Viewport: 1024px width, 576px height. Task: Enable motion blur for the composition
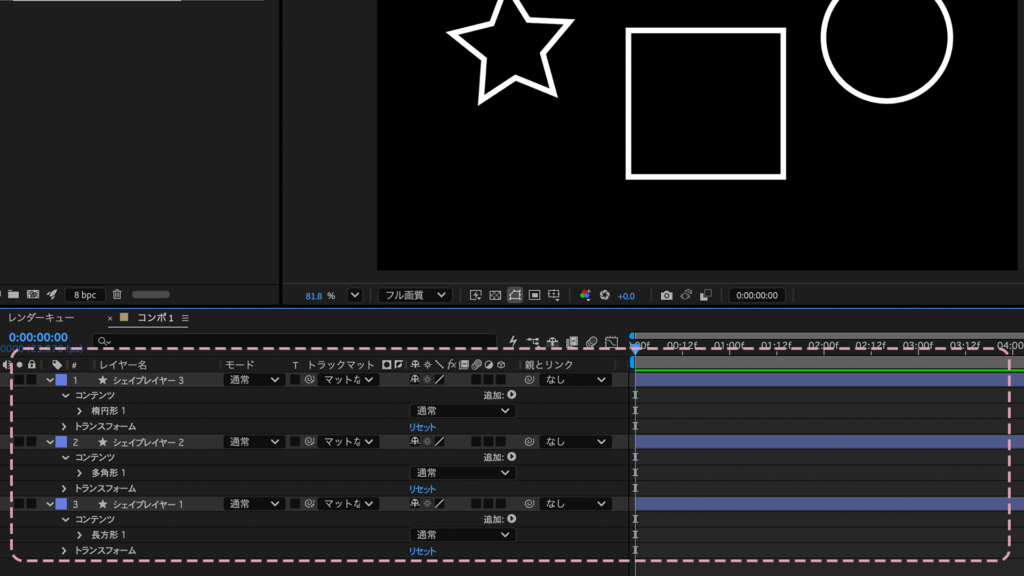[x=592, y=342]
